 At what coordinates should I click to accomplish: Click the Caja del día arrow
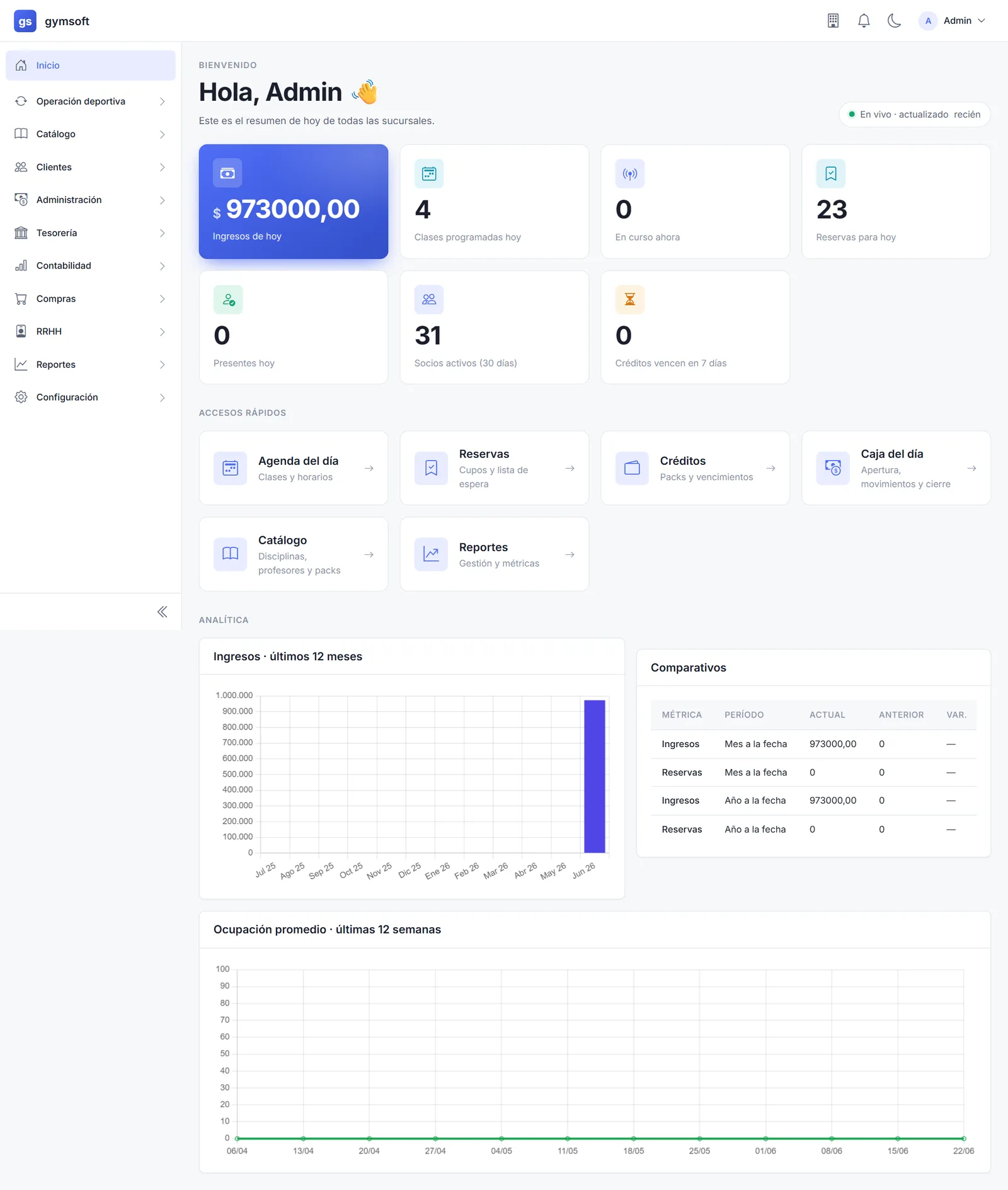click(x=971, y=468)
